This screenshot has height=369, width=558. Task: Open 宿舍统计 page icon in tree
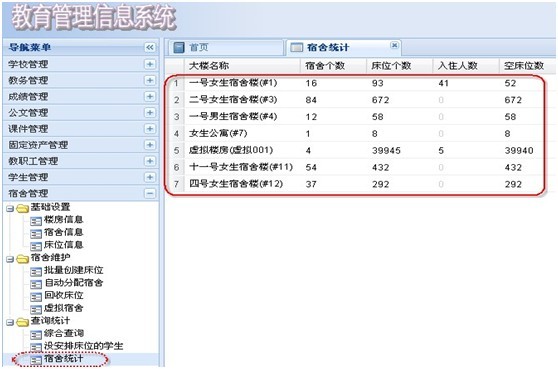[36, 360]
